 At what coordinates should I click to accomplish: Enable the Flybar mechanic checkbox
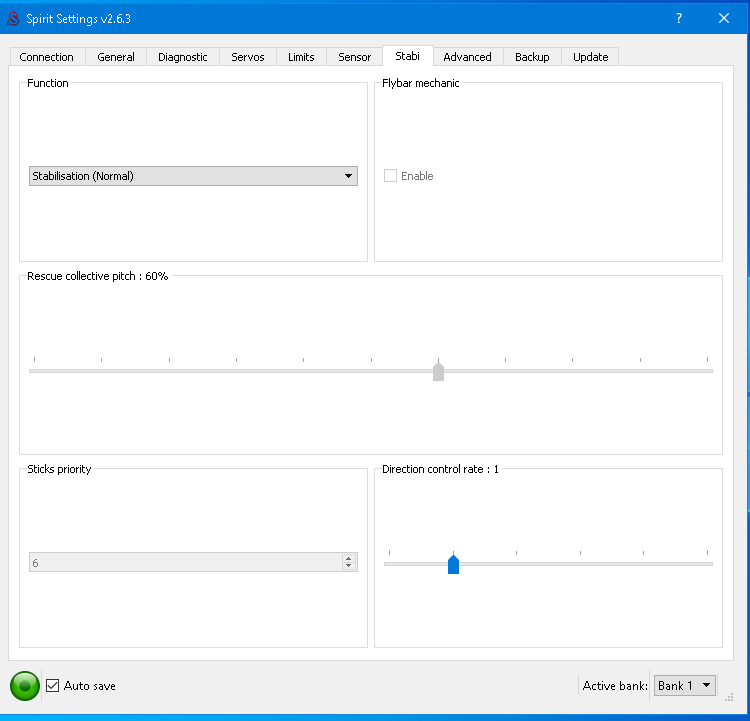(x=391, y=176)
